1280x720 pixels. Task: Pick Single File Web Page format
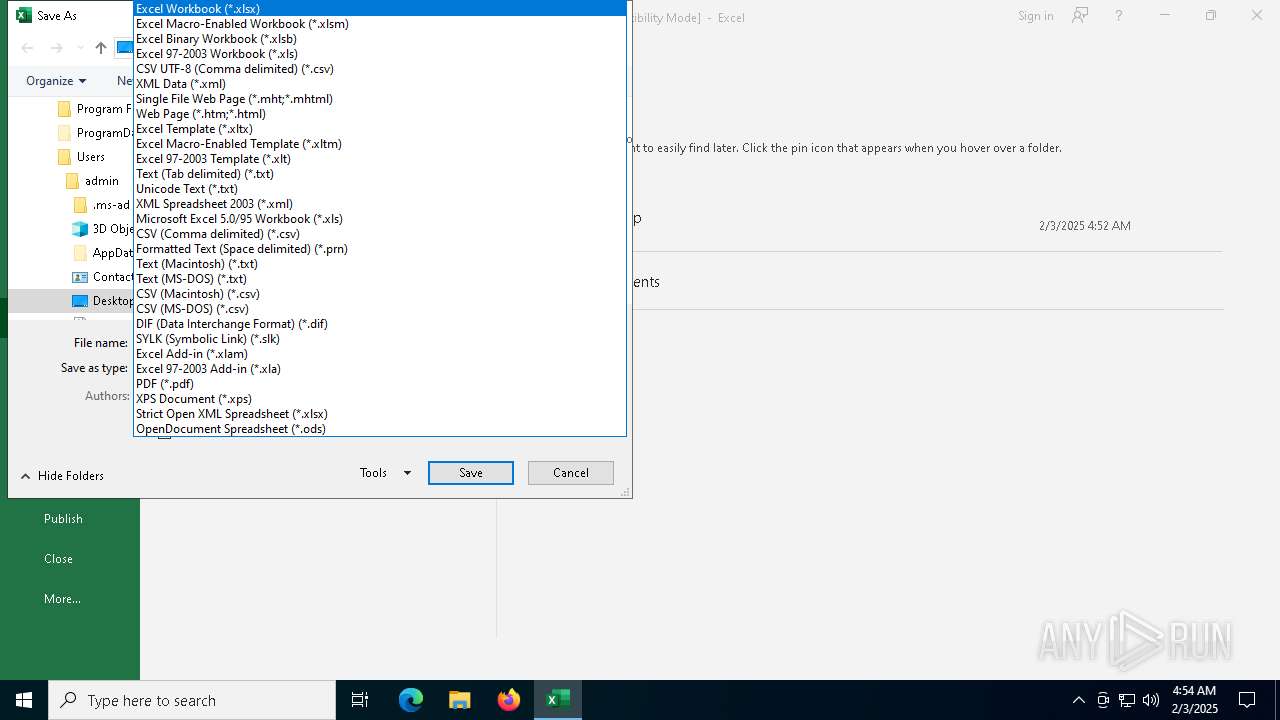[380, 99]
